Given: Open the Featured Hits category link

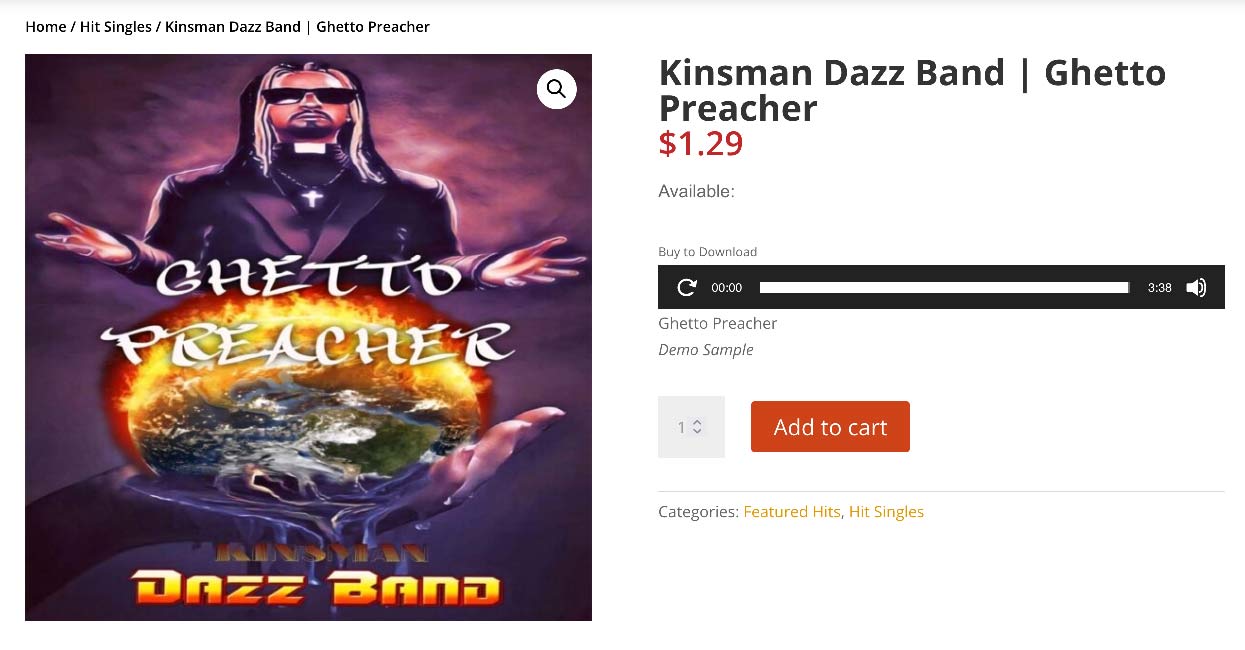Looking at the screenshot, I should [x=792, y=511].
